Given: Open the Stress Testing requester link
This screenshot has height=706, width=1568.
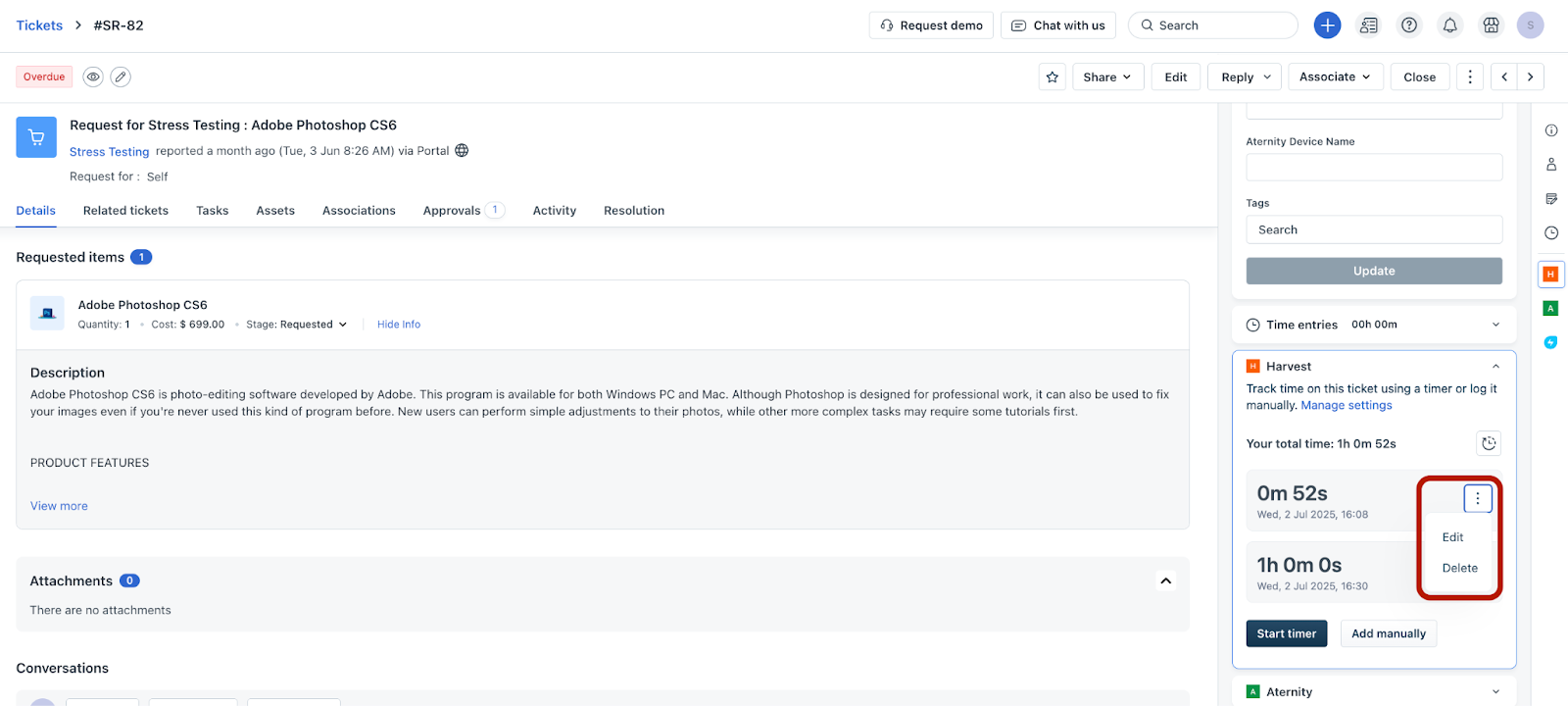Looking at the screenshot, I should pos(109,152).
